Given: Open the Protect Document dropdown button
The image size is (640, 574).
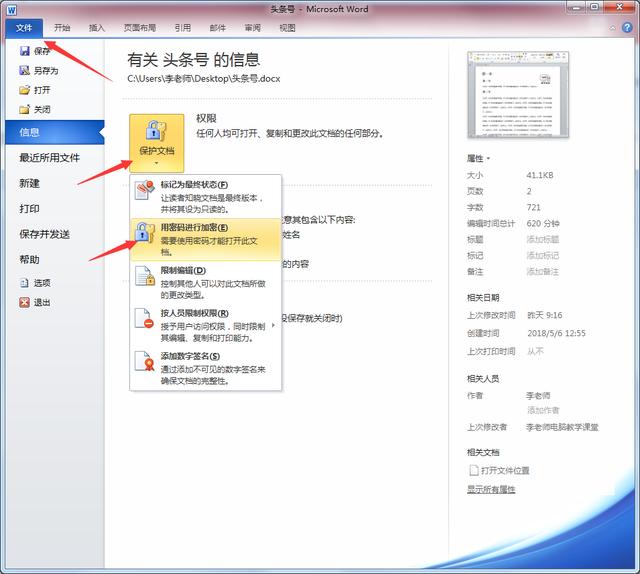Looking at the screenshot, I should pyautogui.click(x=157, y=143).
